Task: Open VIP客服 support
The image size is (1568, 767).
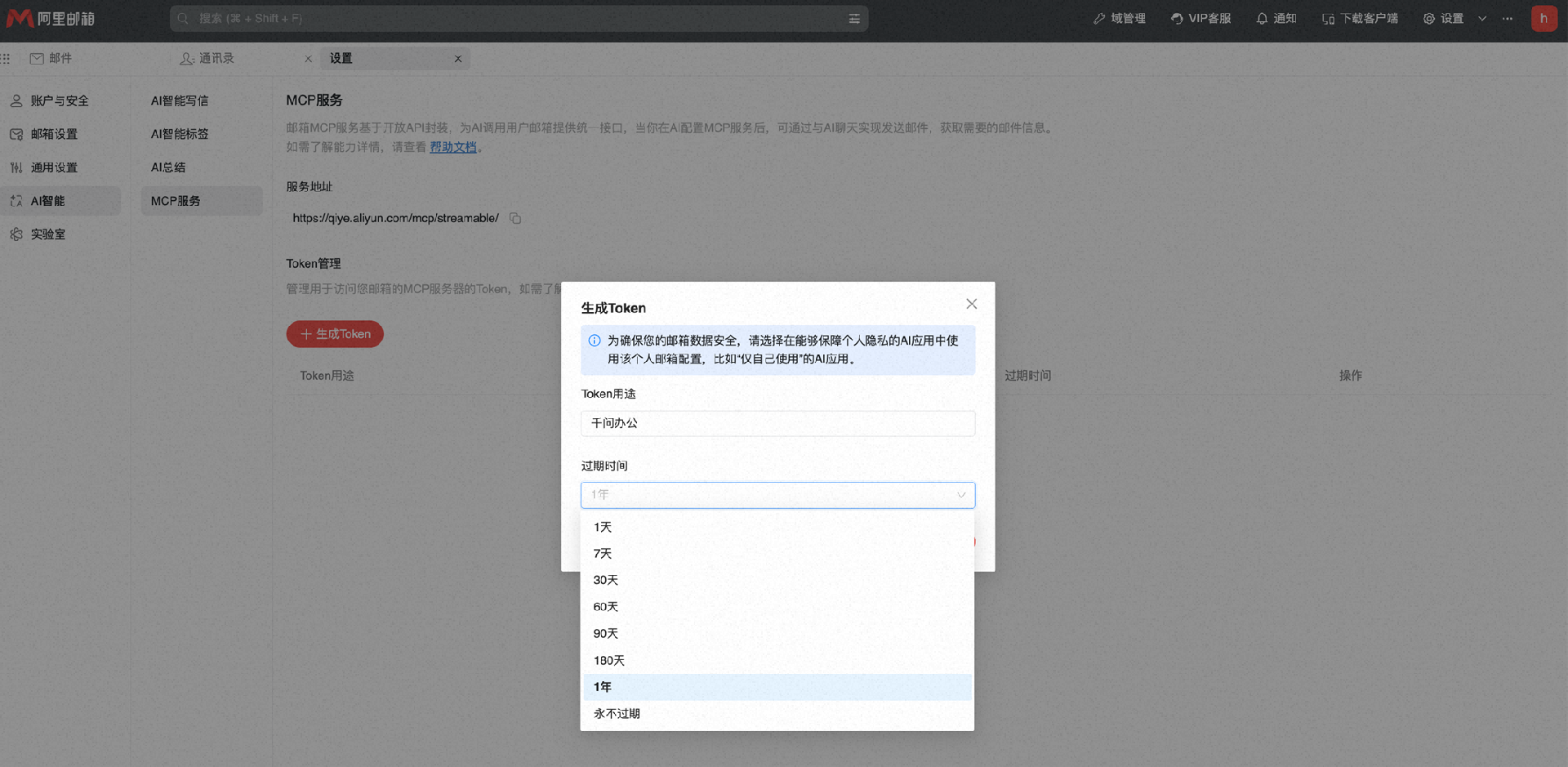Action: [x=1200, y=18]
